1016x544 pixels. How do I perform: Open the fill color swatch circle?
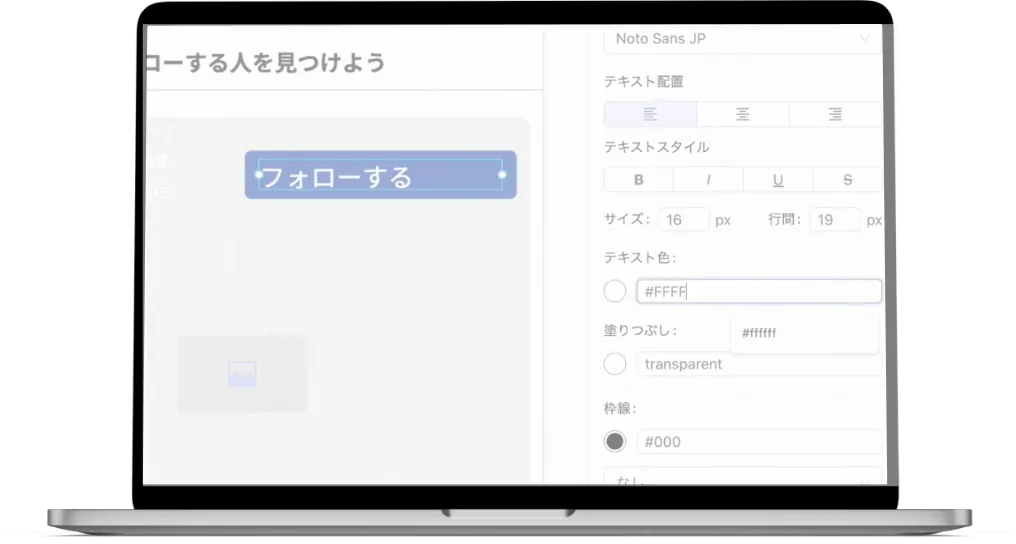coord(615,364)
